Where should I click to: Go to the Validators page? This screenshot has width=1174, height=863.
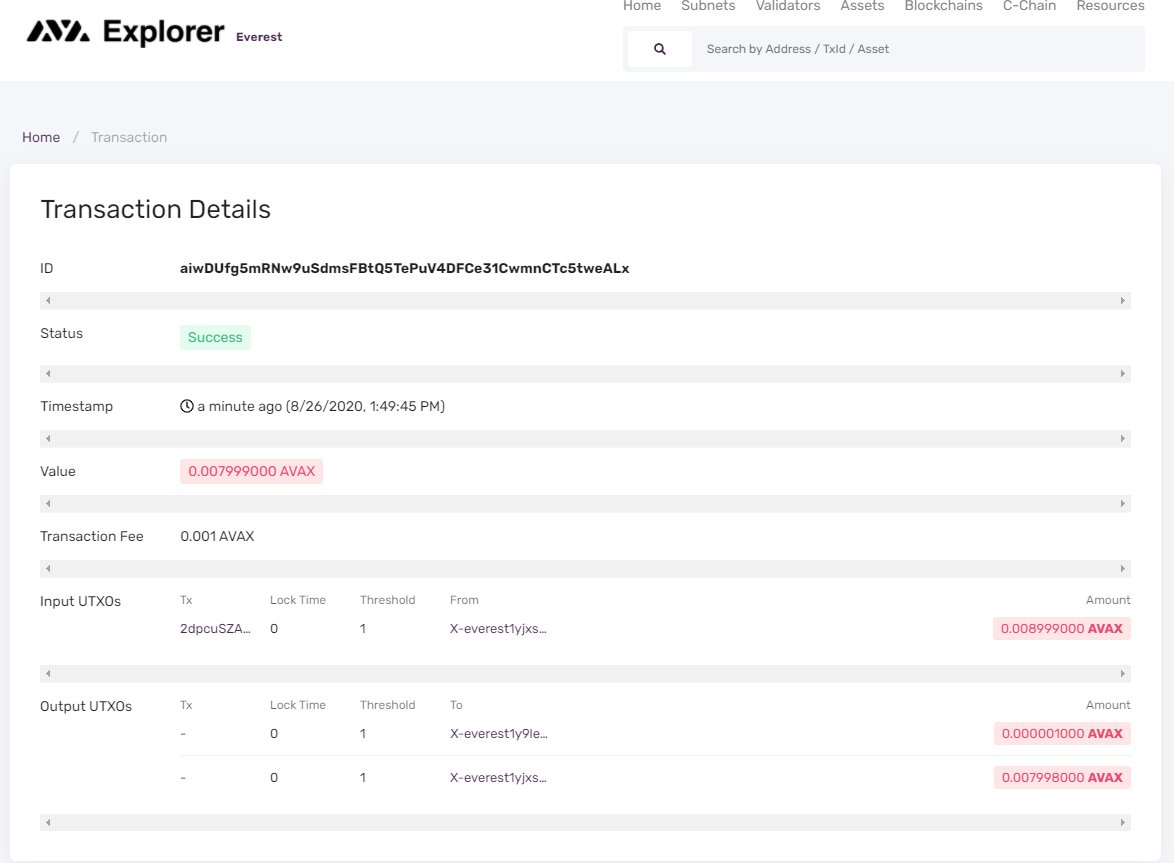point(788,6)
